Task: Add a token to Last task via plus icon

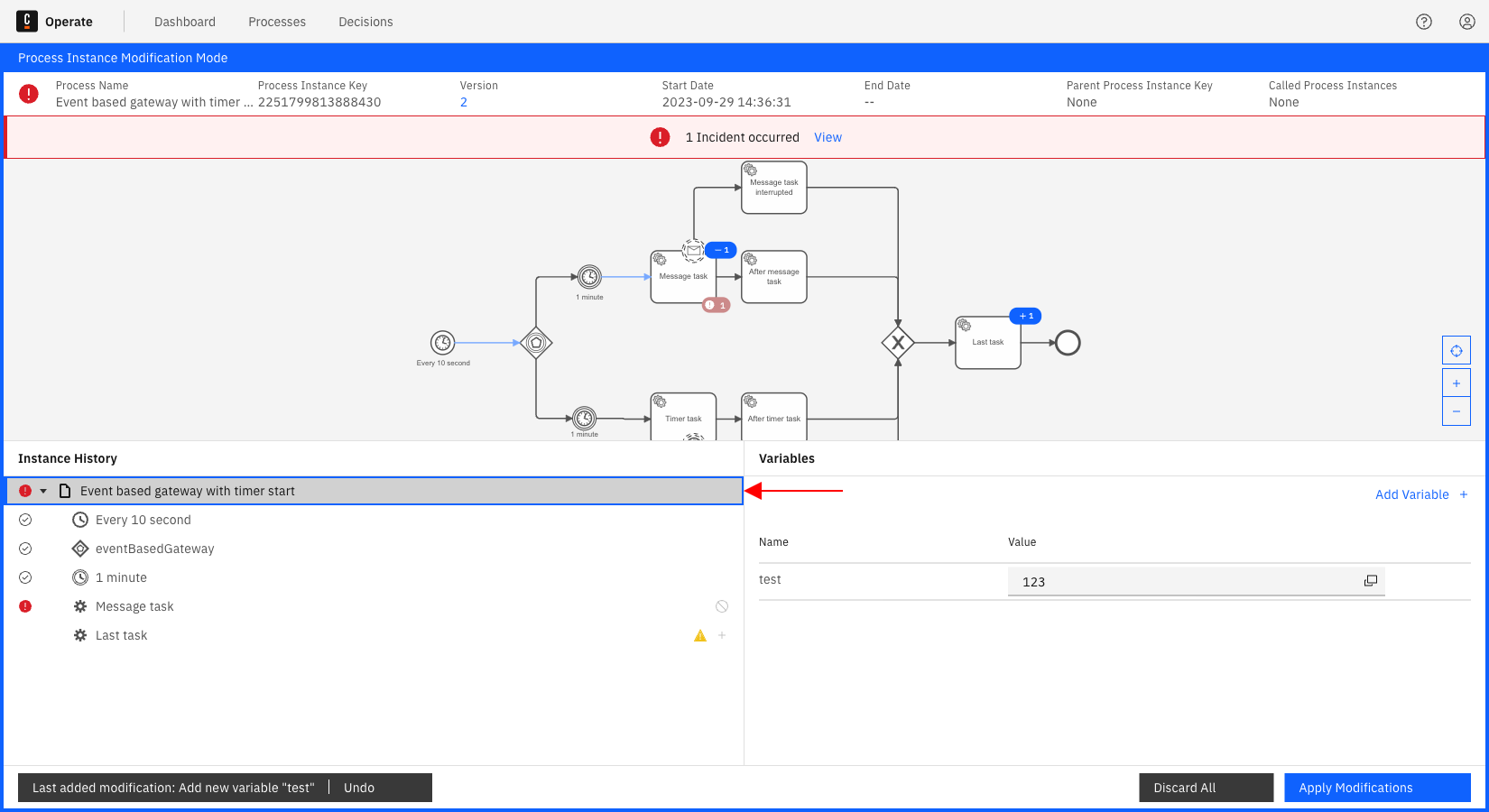Action: click(721, 635)
